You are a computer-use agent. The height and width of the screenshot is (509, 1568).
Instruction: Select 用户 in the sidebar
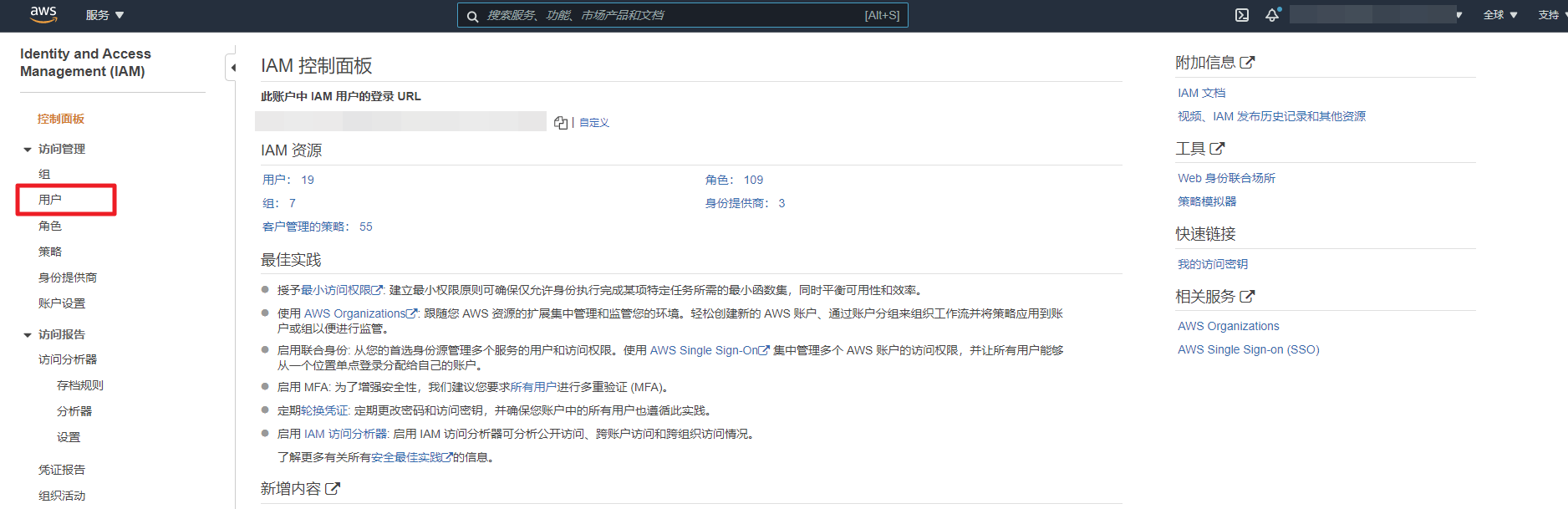click(x=50, y=200)
